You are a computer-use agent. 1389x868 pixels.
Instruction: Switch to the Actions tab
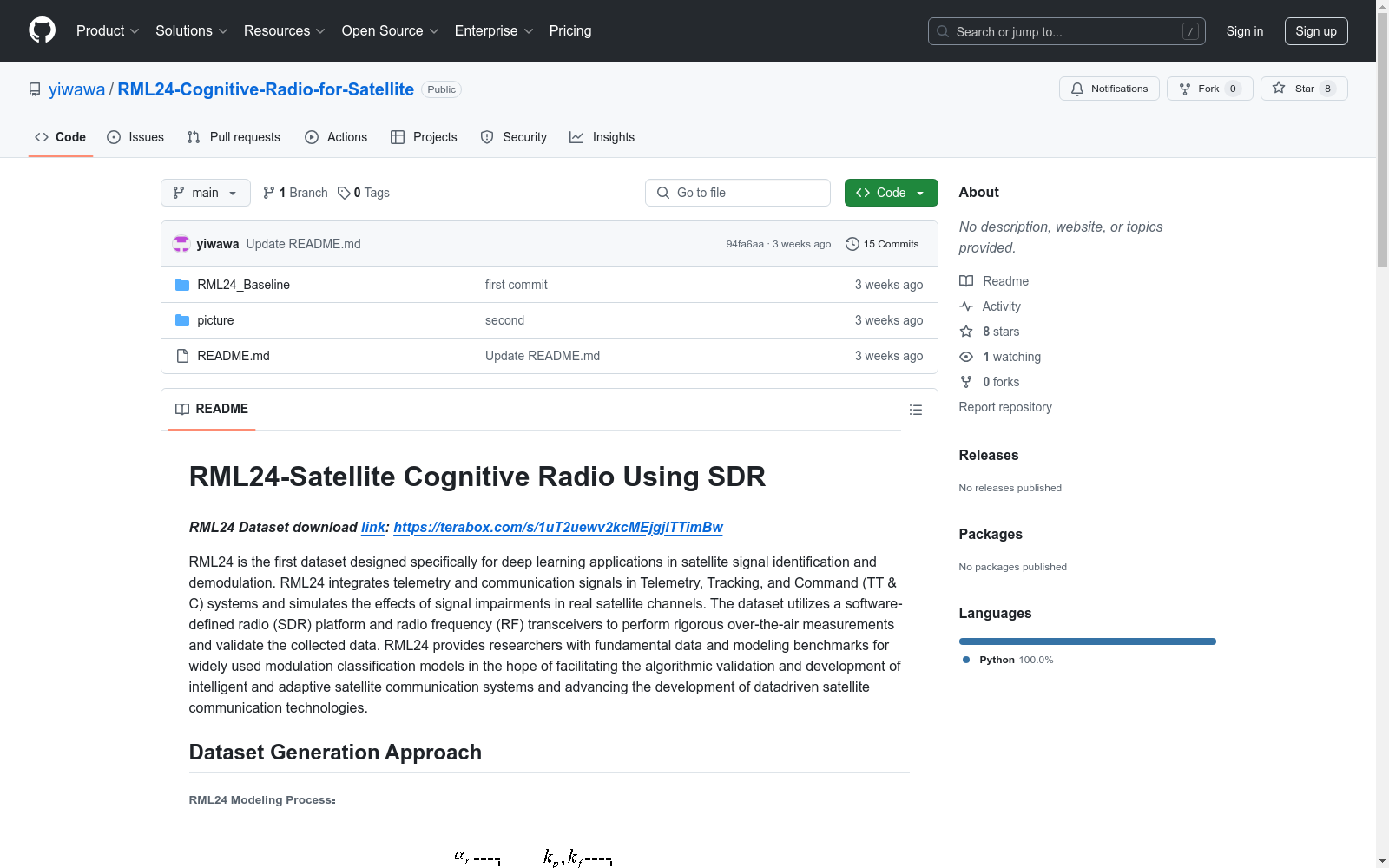(336, 137)
